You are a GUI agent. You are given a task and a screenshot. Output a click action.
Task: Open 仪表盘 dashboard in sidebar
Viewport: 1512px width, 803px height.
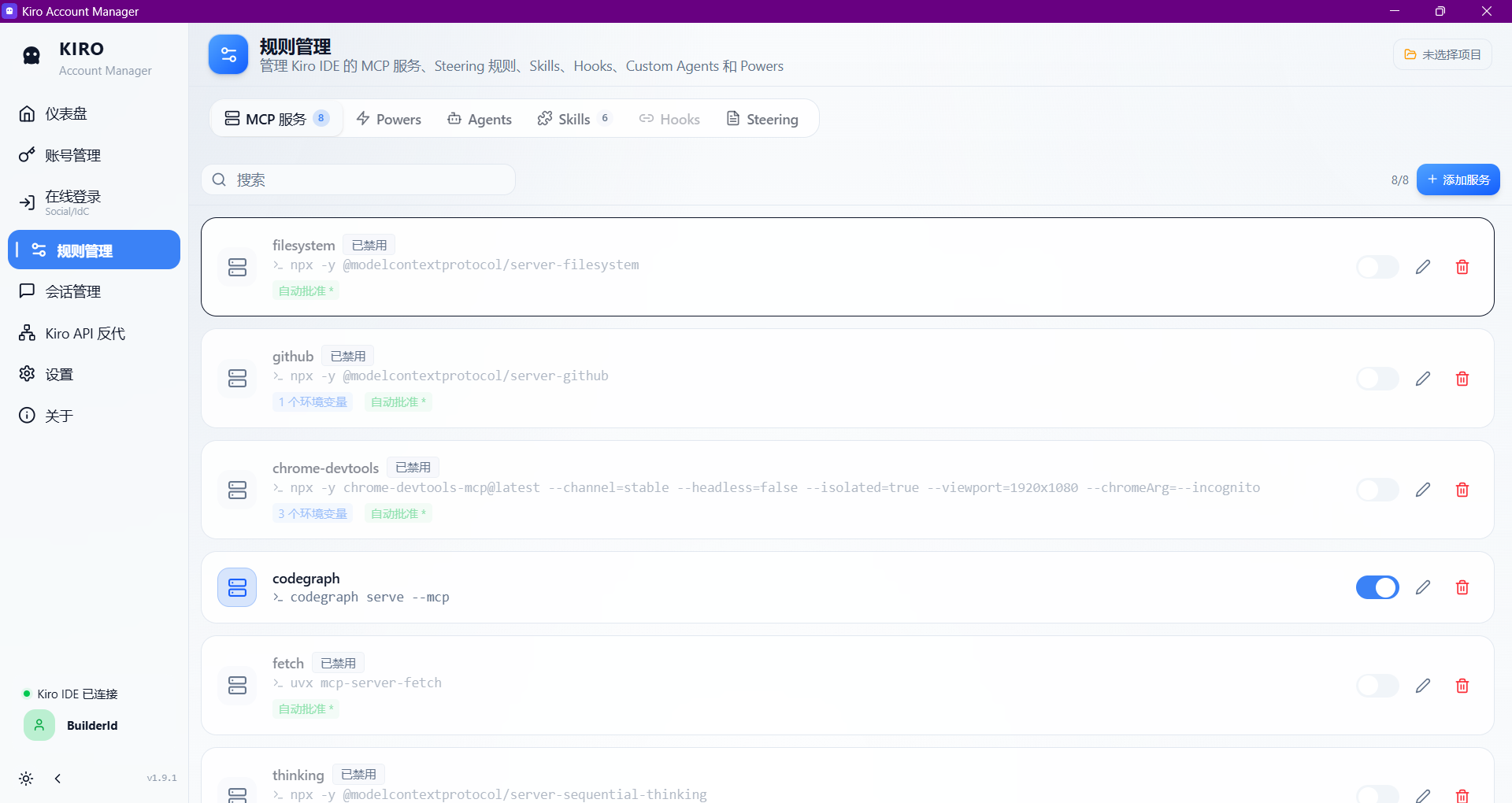click(x=94, y=114)
